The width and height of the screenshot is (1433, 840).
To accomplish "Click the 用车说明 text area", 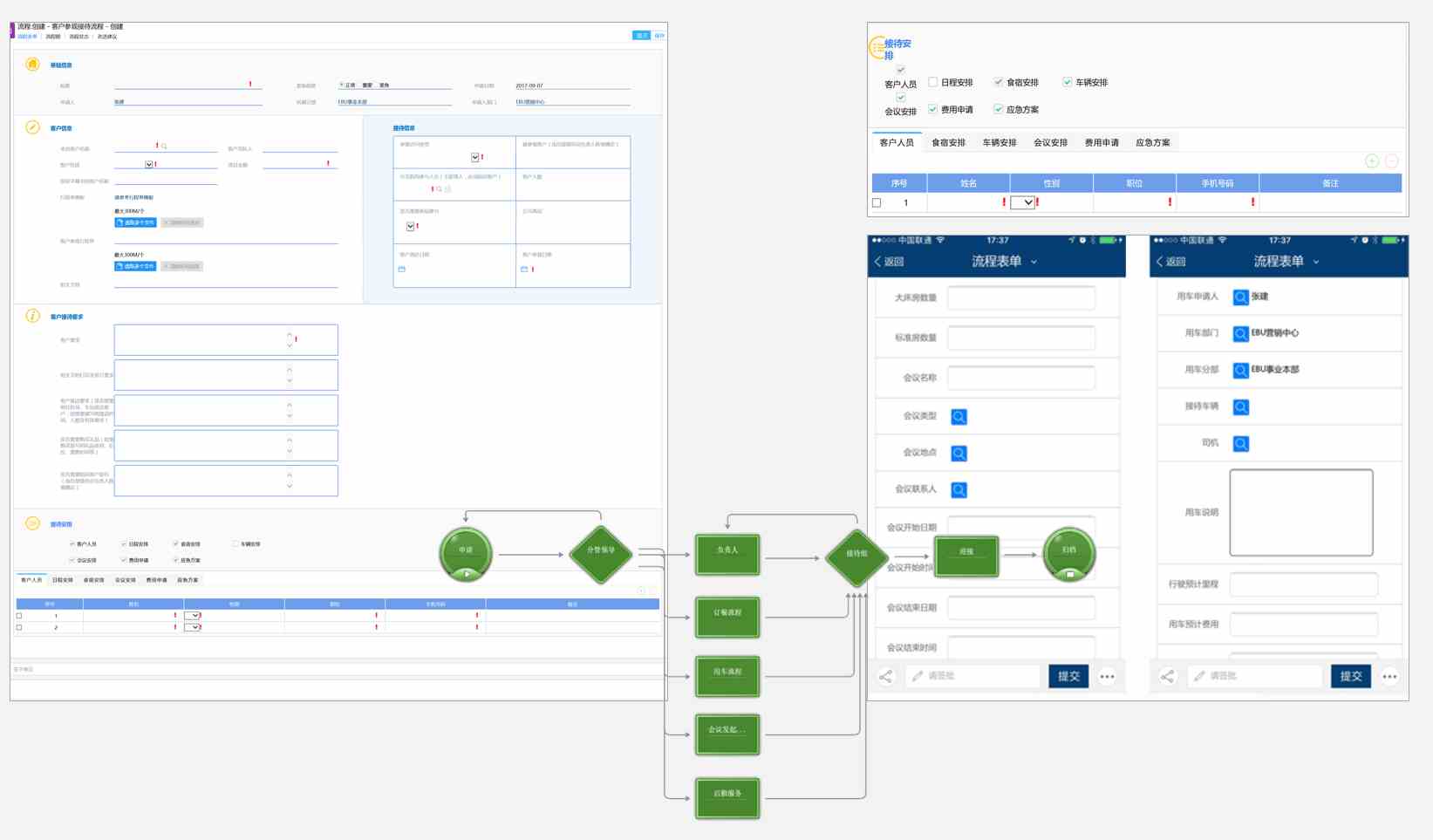I will (1300, 513).
